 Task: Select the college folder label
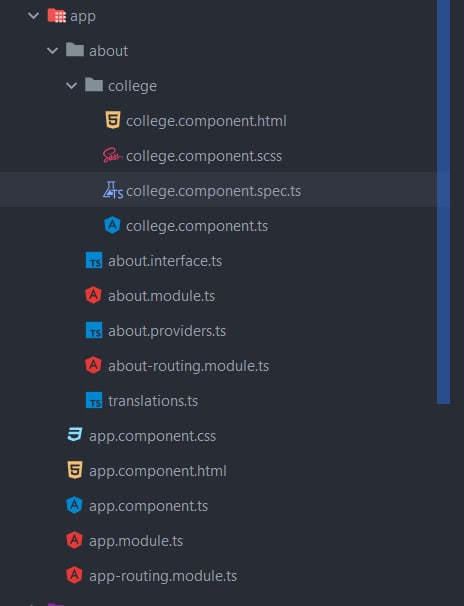point(133,86)
